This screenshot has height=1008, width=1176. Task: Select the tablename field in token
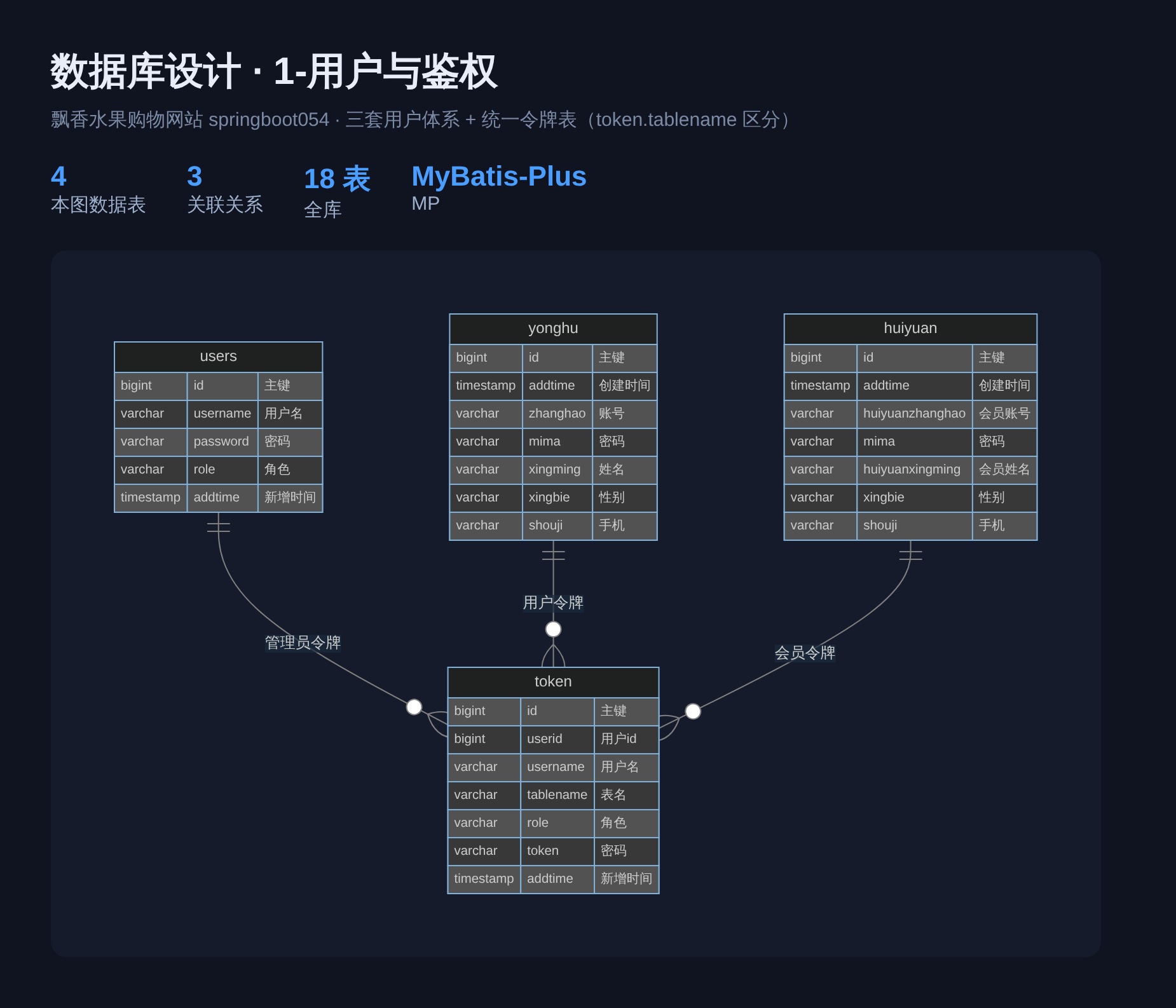(x=557, y=795)
